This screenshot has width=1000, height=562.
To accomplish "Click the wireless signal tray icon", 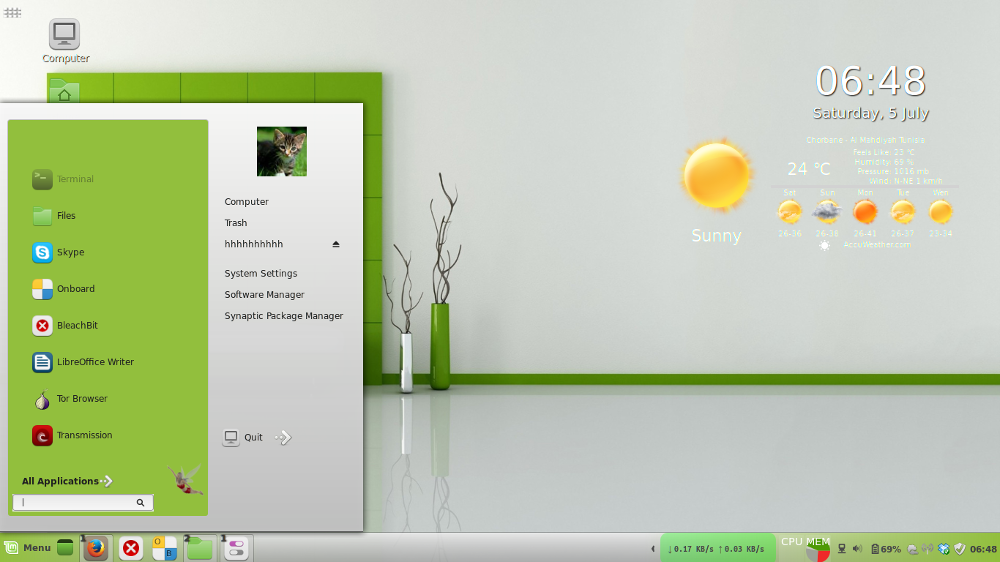I will [x=928, y=549].
